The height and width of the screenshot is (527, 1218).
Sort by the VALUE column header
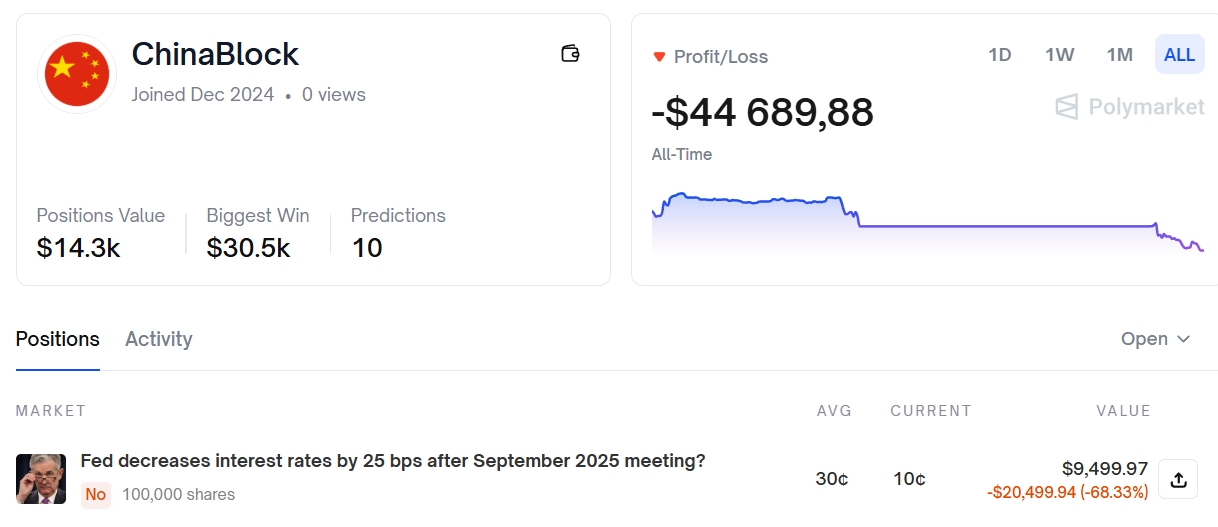pos(1123,411)
